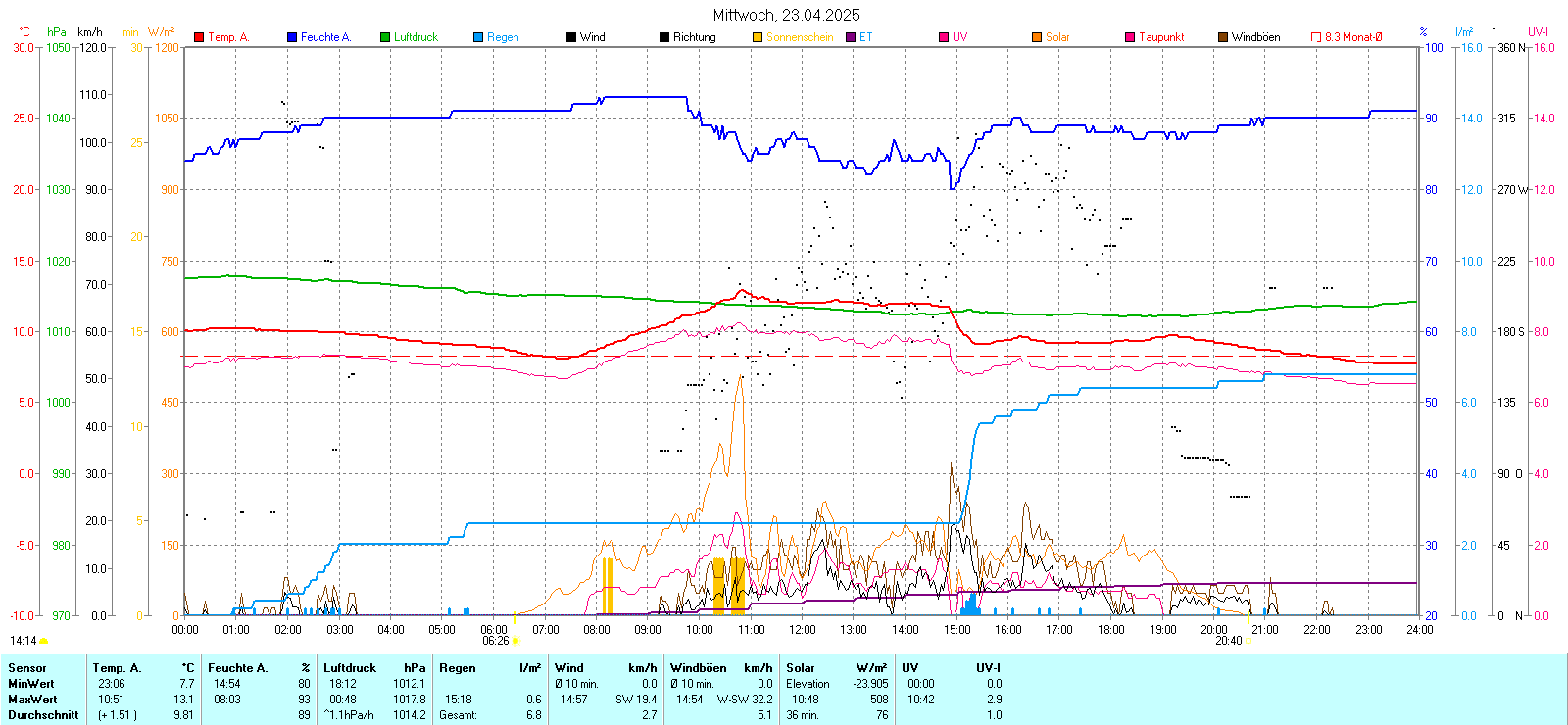
Task: Click the brown Windböen legend square
Action: tap(1223, 37)
